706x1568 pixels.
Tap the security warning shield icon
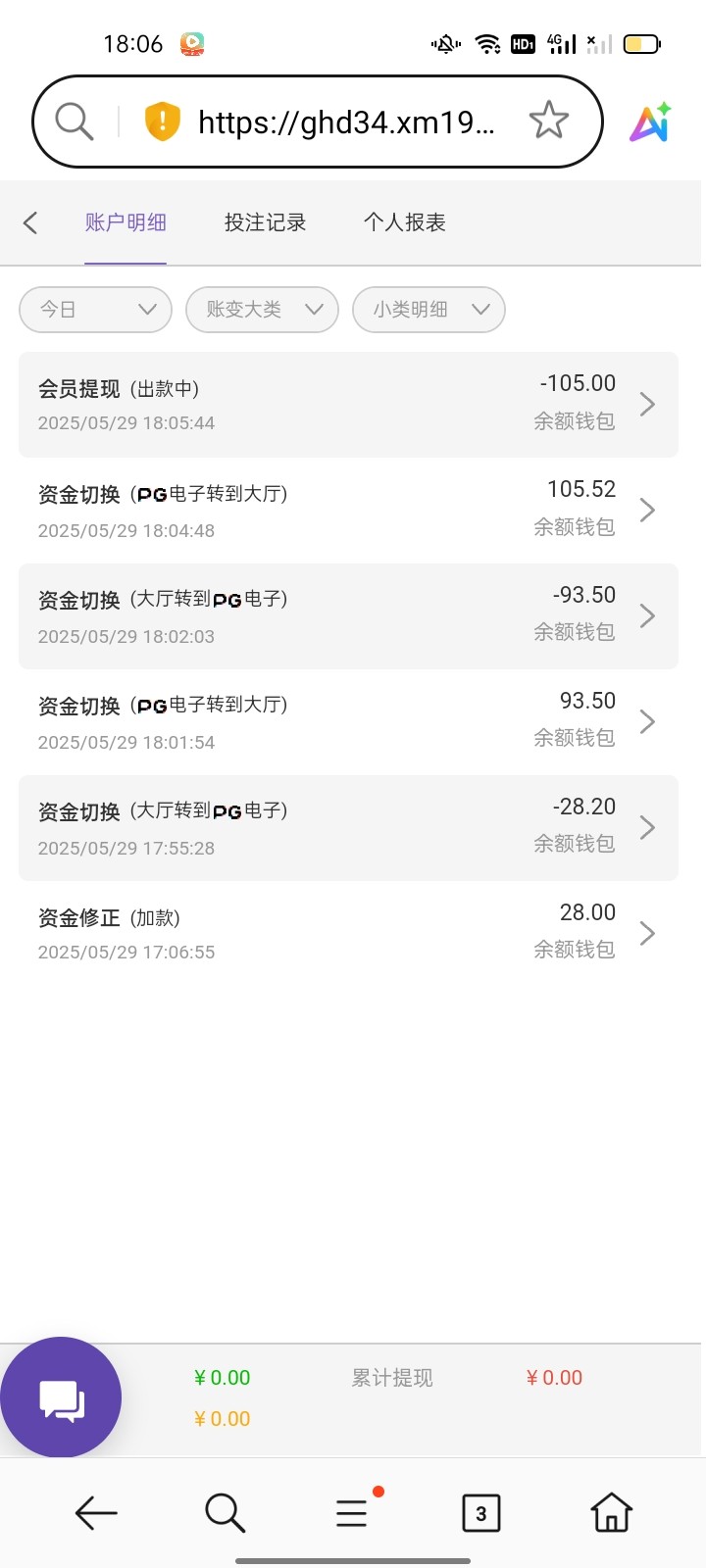pyautogui.click(x=162, y=122)
